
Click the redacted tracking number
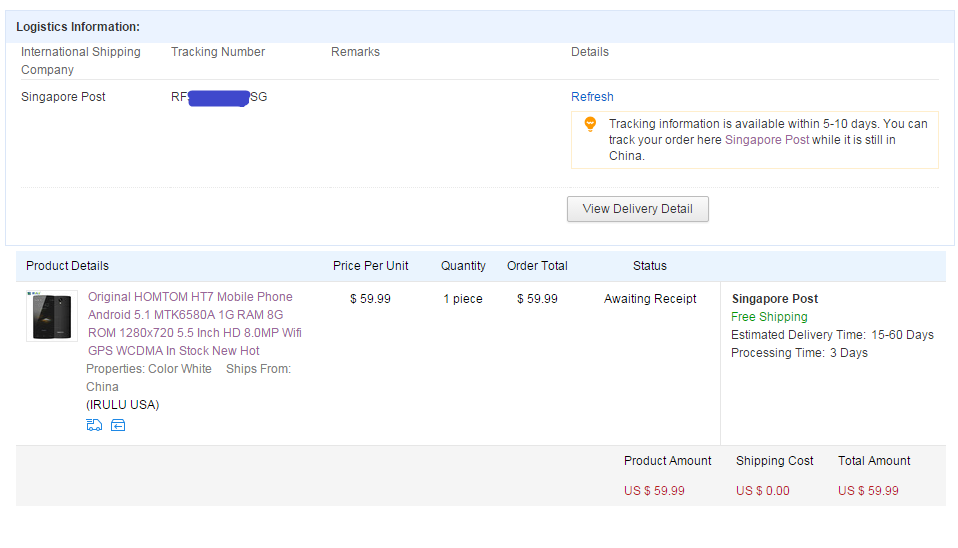219,97
